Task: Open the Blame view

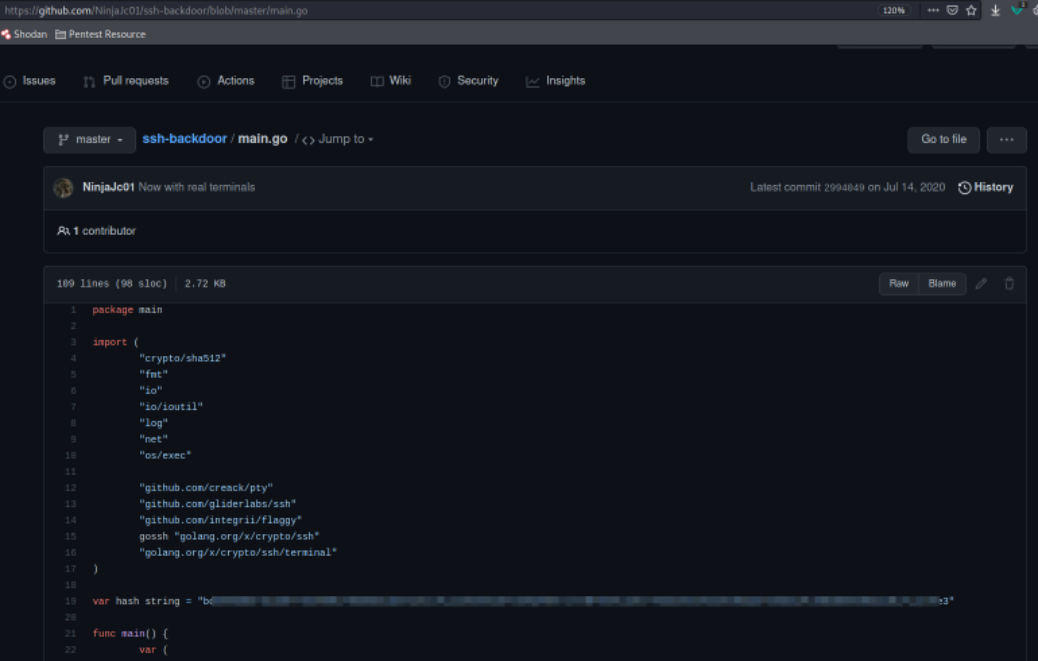Action: [942, 284]
